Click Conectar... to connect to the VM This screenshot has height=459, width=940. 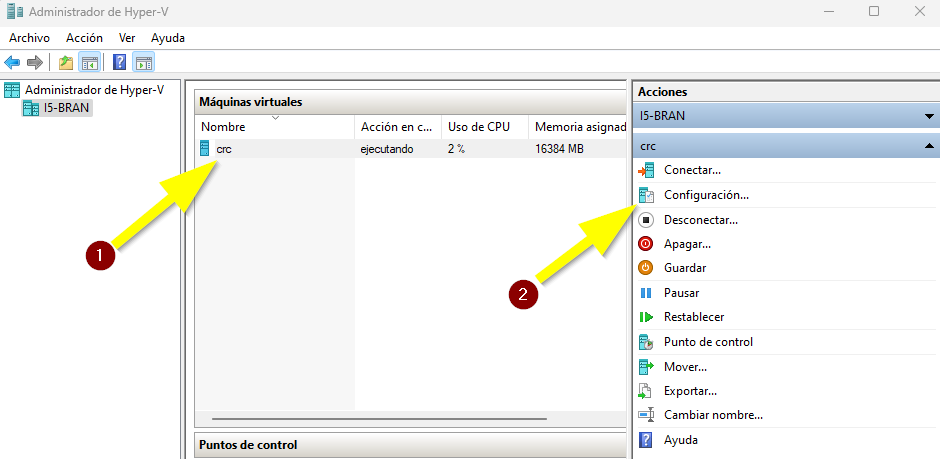point(692,170)
